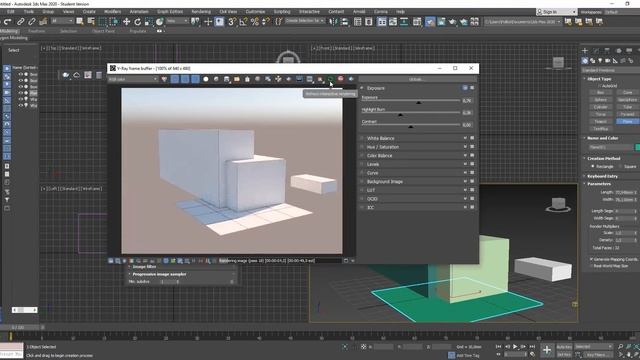This screenshot has height=360, width=640.
Task: Select the Cameras category icon in command panel
Action: 608,60
